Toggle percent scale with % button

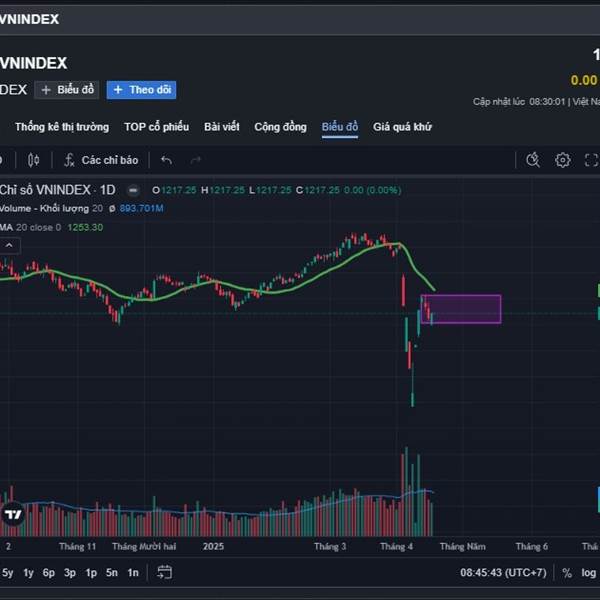567,573
